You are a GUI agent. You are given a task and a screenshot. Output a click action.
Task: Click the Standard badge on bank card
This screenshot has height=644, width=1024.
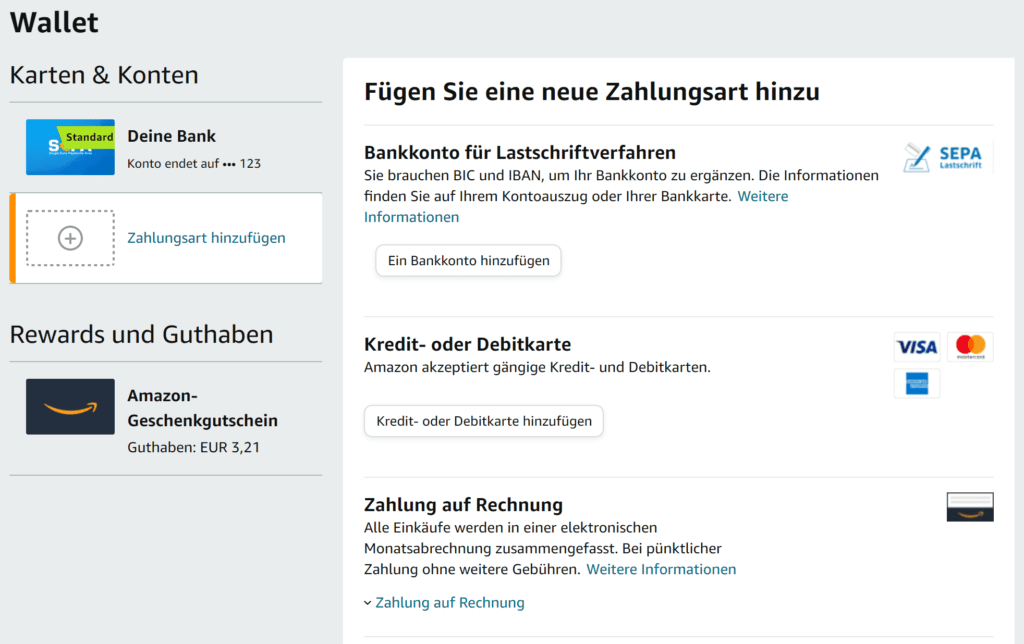89,137
